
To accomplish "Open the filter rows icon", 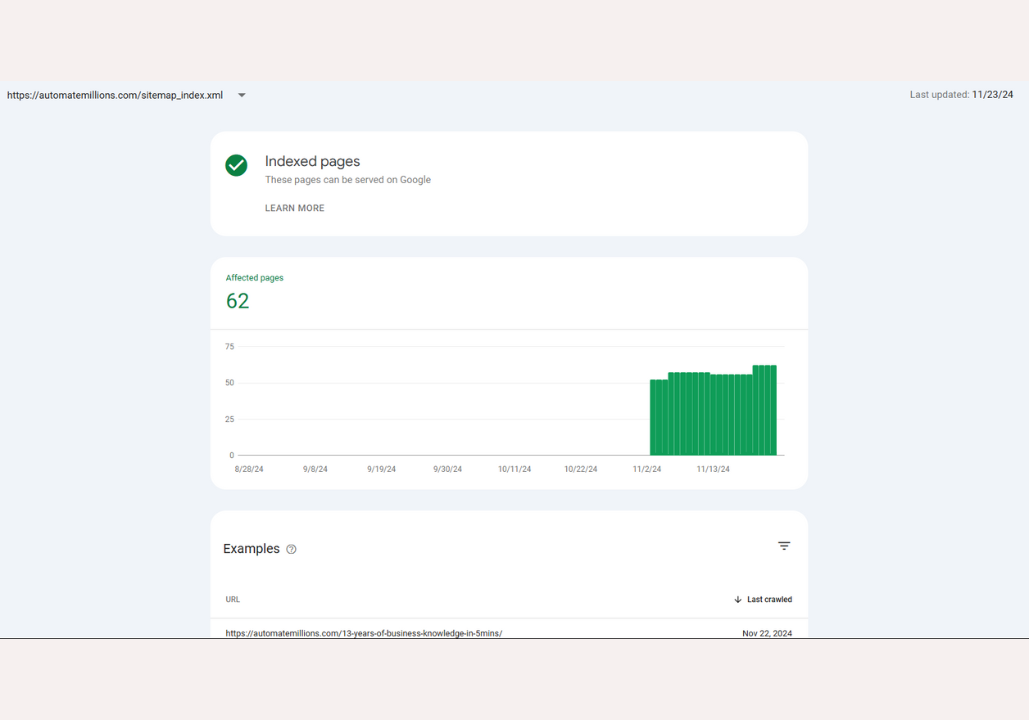I will [x=784, y=546].
